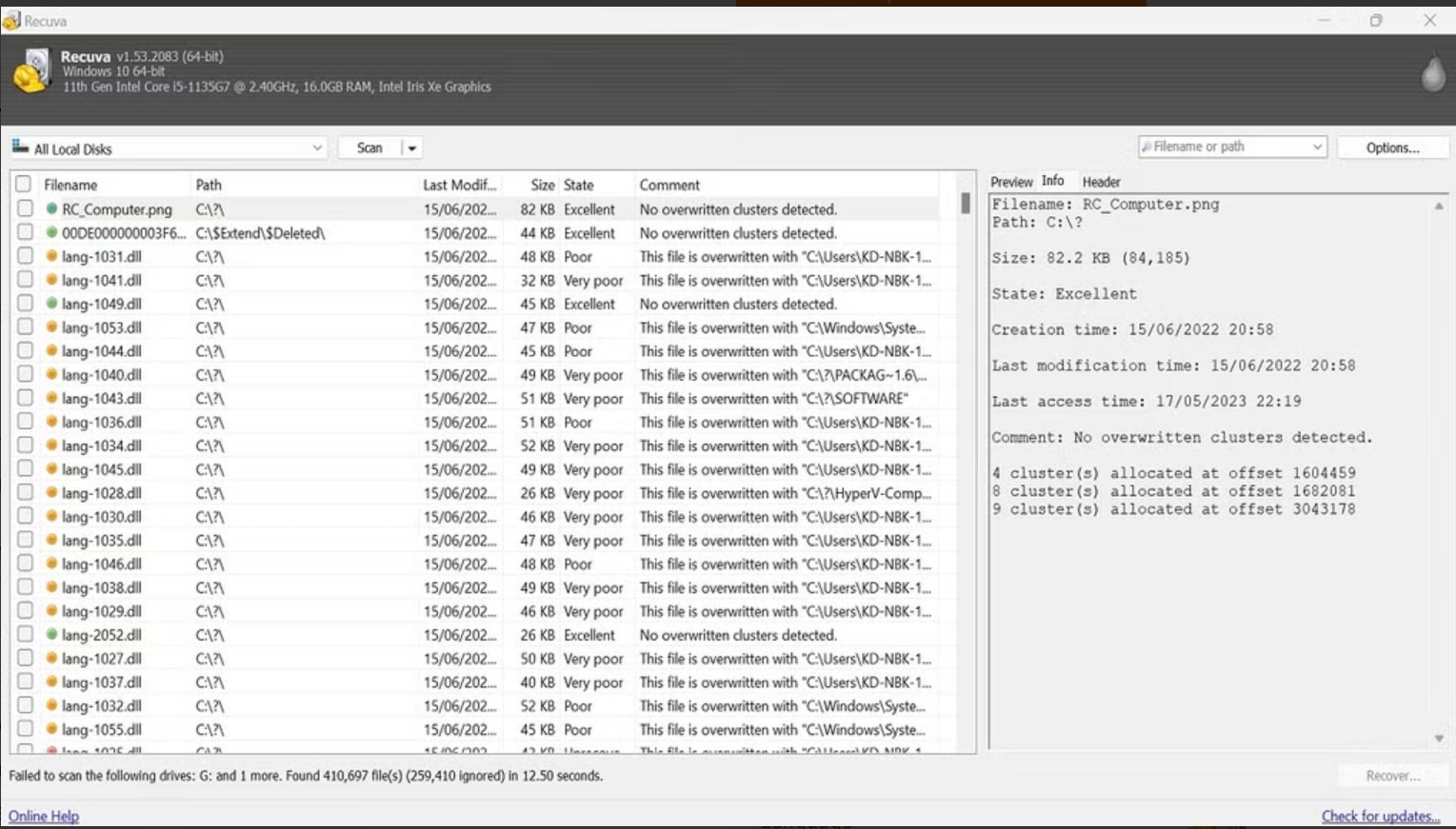Image resolution: width=1456 pixels, height=829 pixels.
Task: Click orange status dot of lang-1044.dll
Action: pos(51,351)
